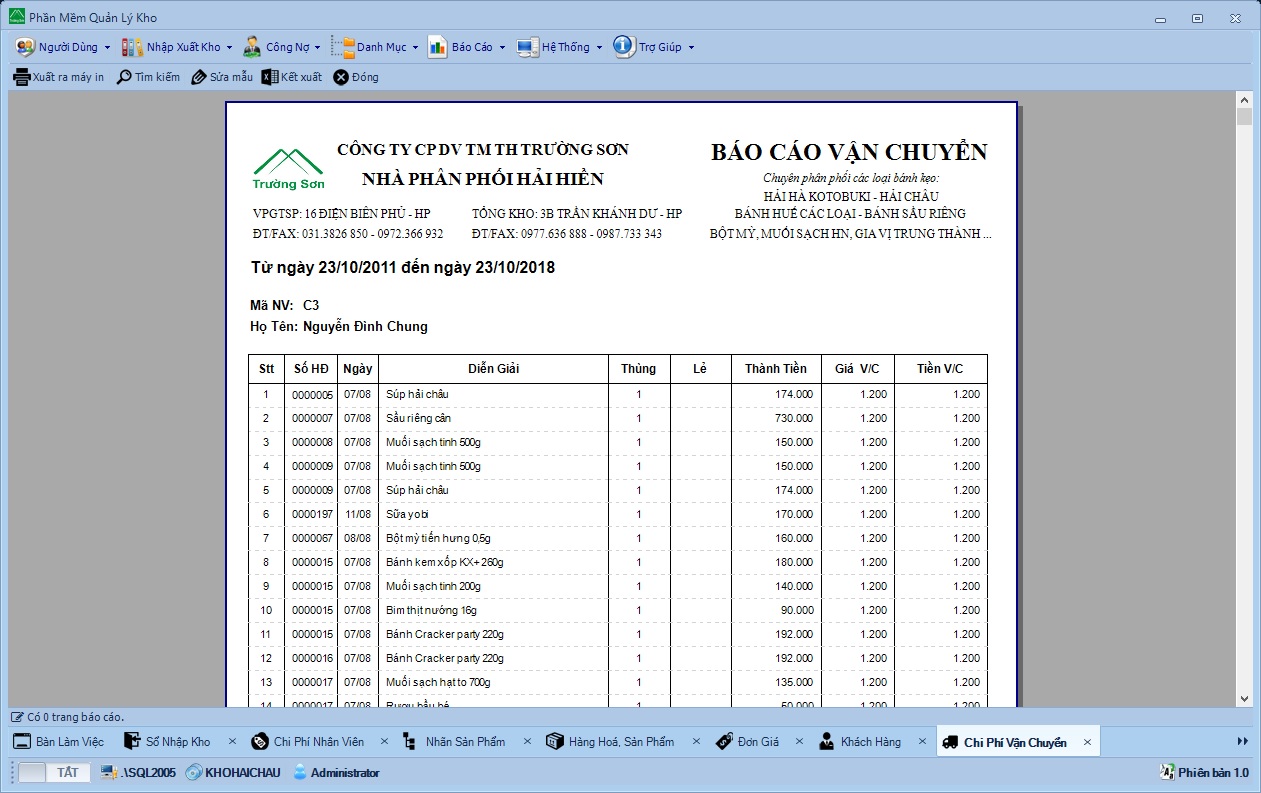1261x793 pixels.
Task: Expand the Hệ Thống dropdown arrow
Action: (x=599, y=47)
